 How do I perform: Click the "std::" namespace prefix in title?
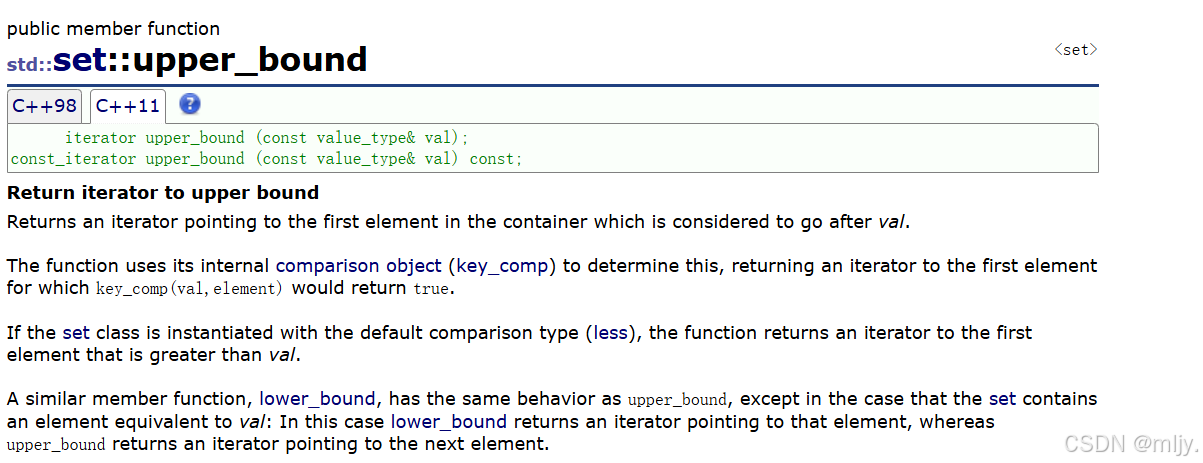[x=29, y=64]
